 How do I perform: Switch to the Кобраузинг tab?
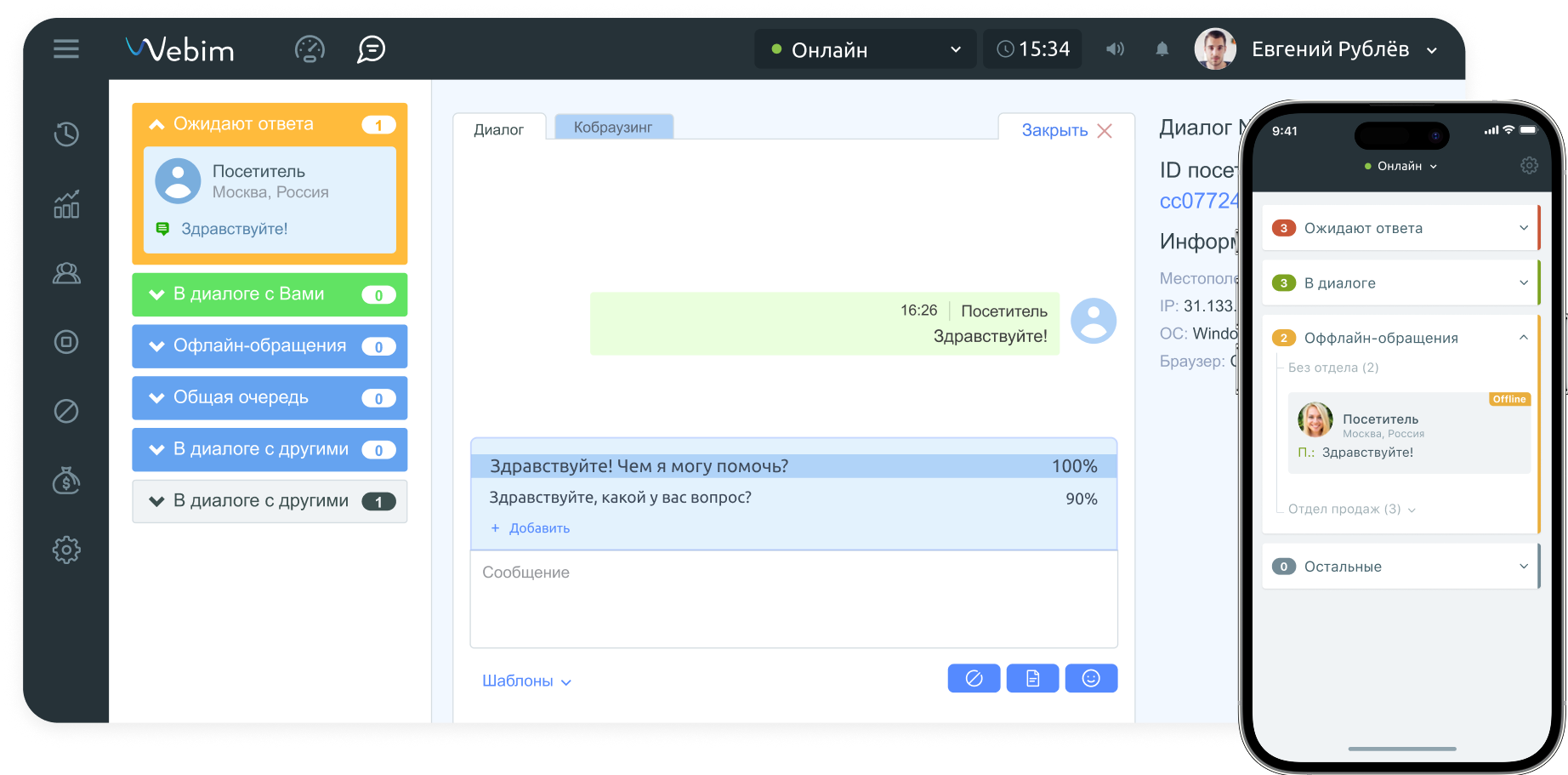tap(613, 128)
